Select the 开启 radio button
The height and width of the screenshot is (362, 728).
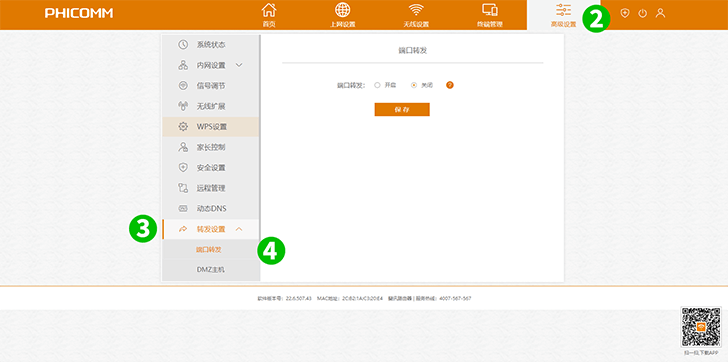(377, 85)
